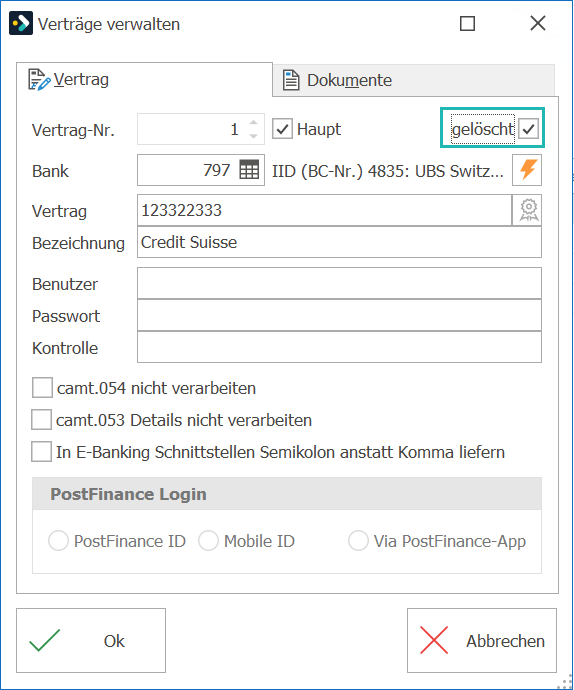Select the Mobile ID radio button

pos(208,540)
